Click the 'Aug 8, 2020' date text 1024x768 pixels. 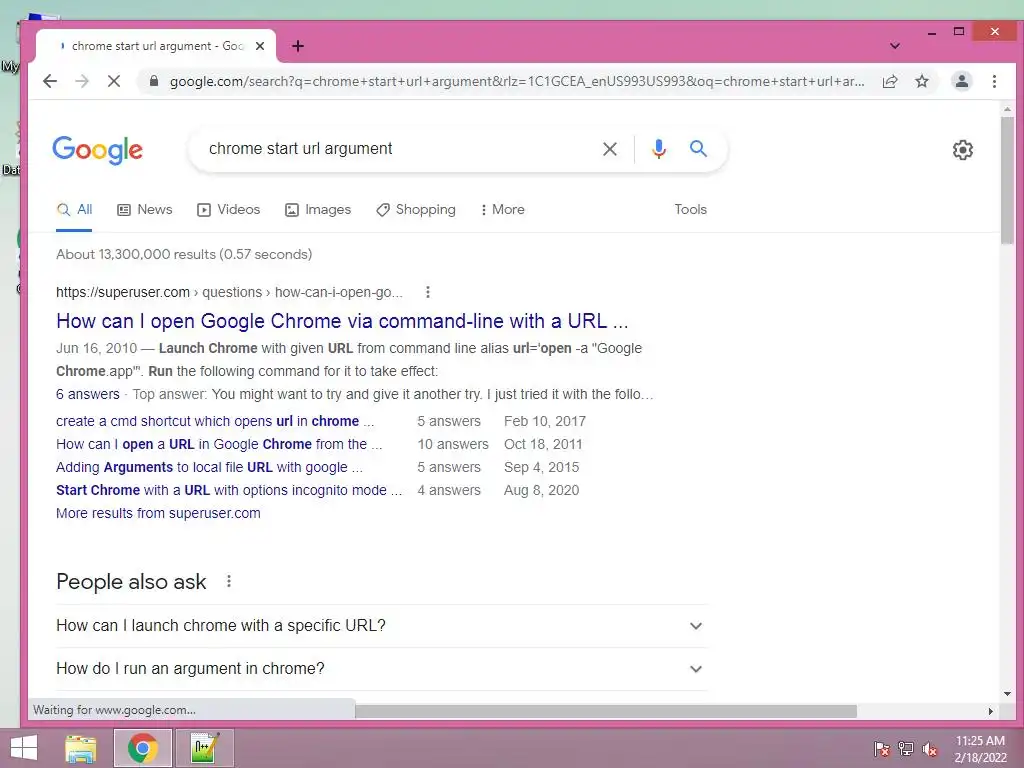(x=541, y=490)
